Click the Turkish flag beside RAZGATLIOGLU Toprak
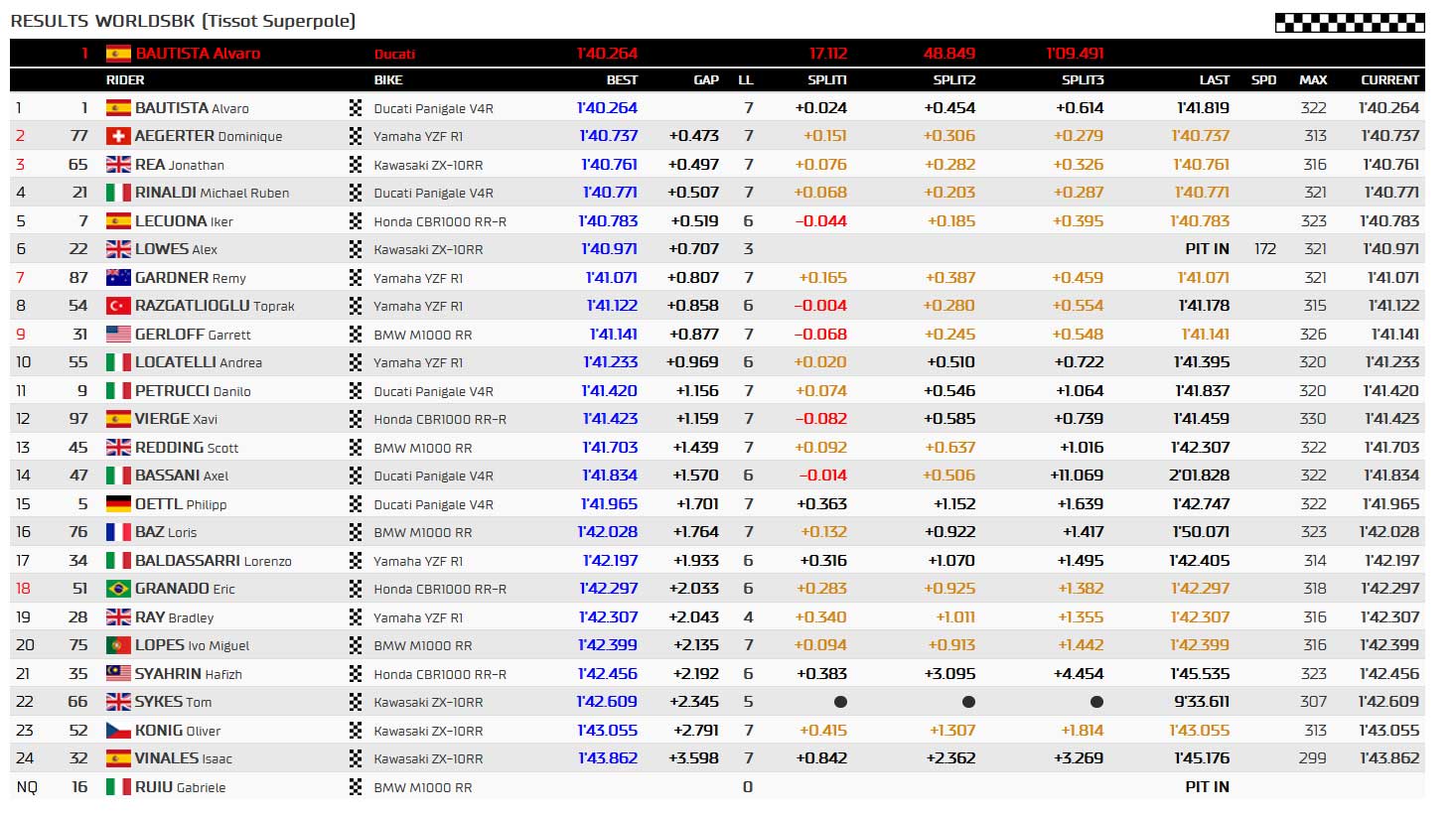The image size is (1456, 818). click(118, 306)
